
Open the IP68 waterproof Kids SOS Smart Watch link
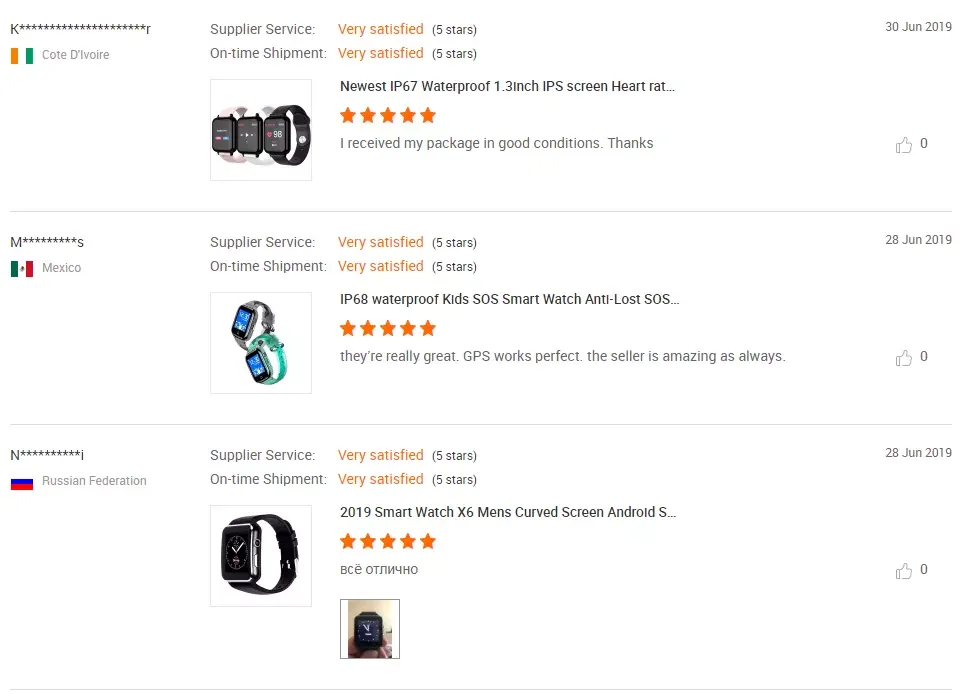[509, 300]
